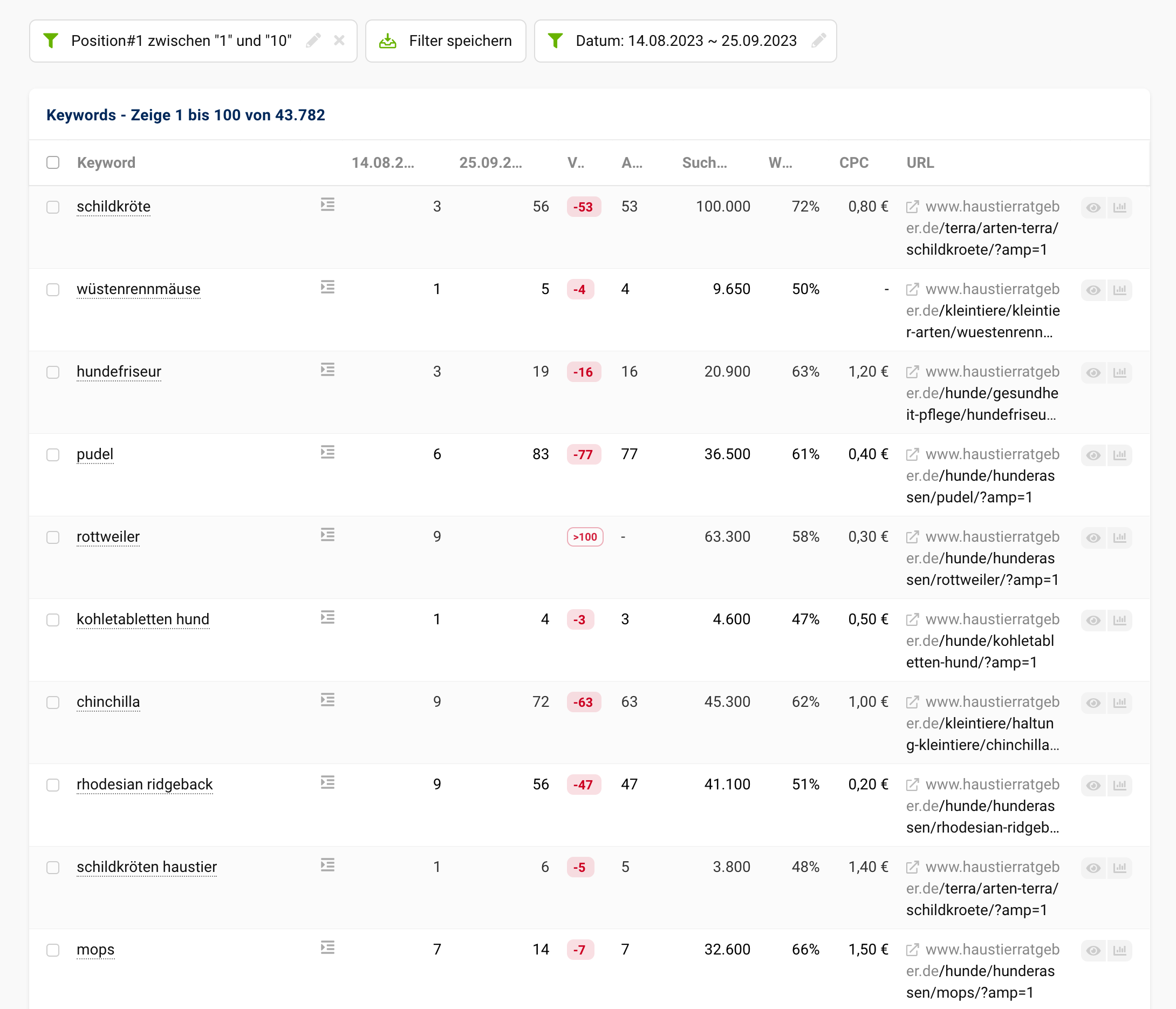The image size is (1176, 1009).
Task: Check the pudel row checkbox
Action: [53, 455]
